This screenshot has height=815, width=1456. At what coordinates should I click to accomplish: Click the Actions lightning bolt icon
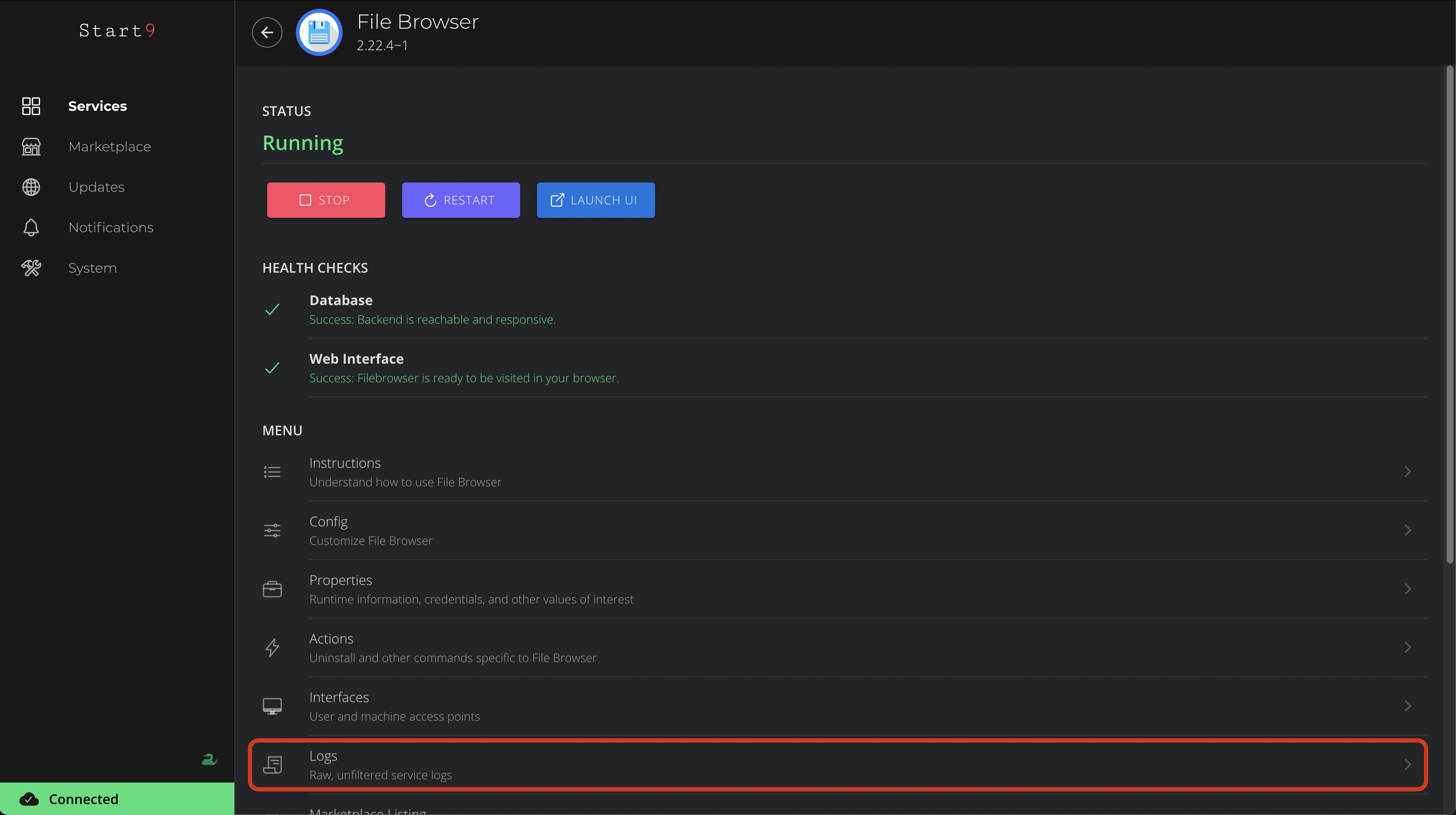click(272, 648)
